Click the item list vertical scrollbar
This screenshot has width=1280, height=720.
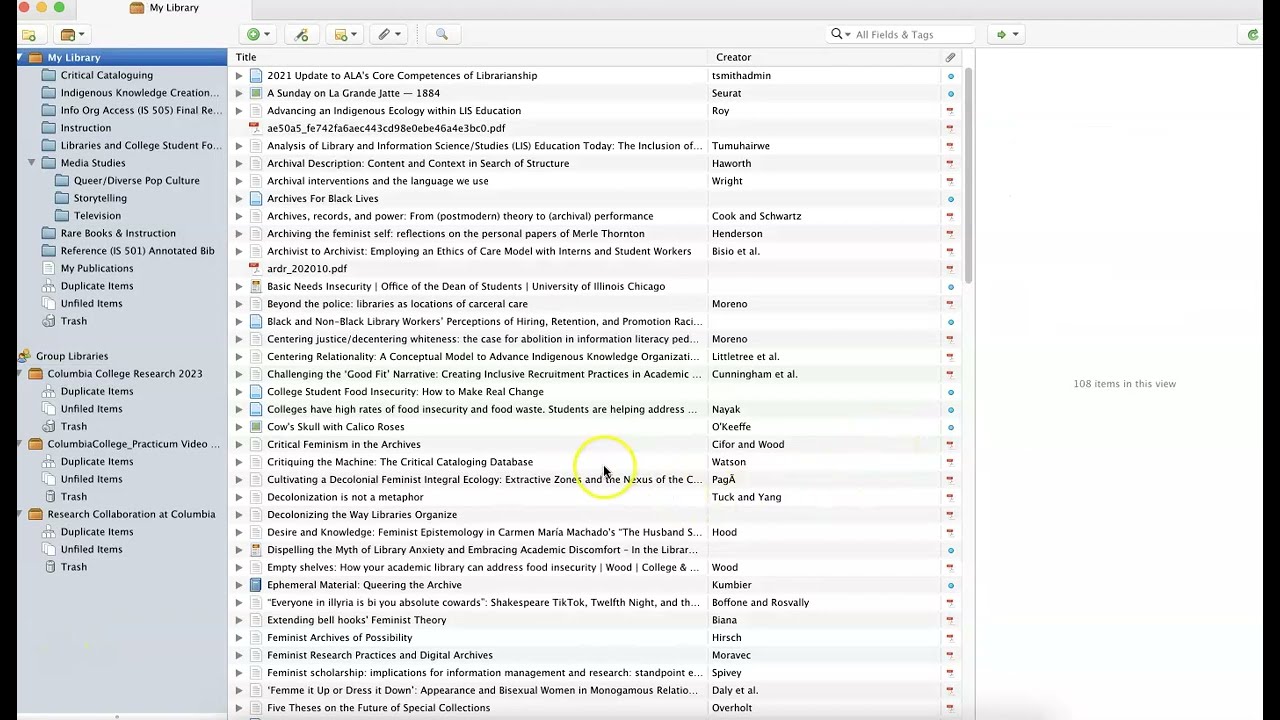pyautogui.click(x=967, y=175)
